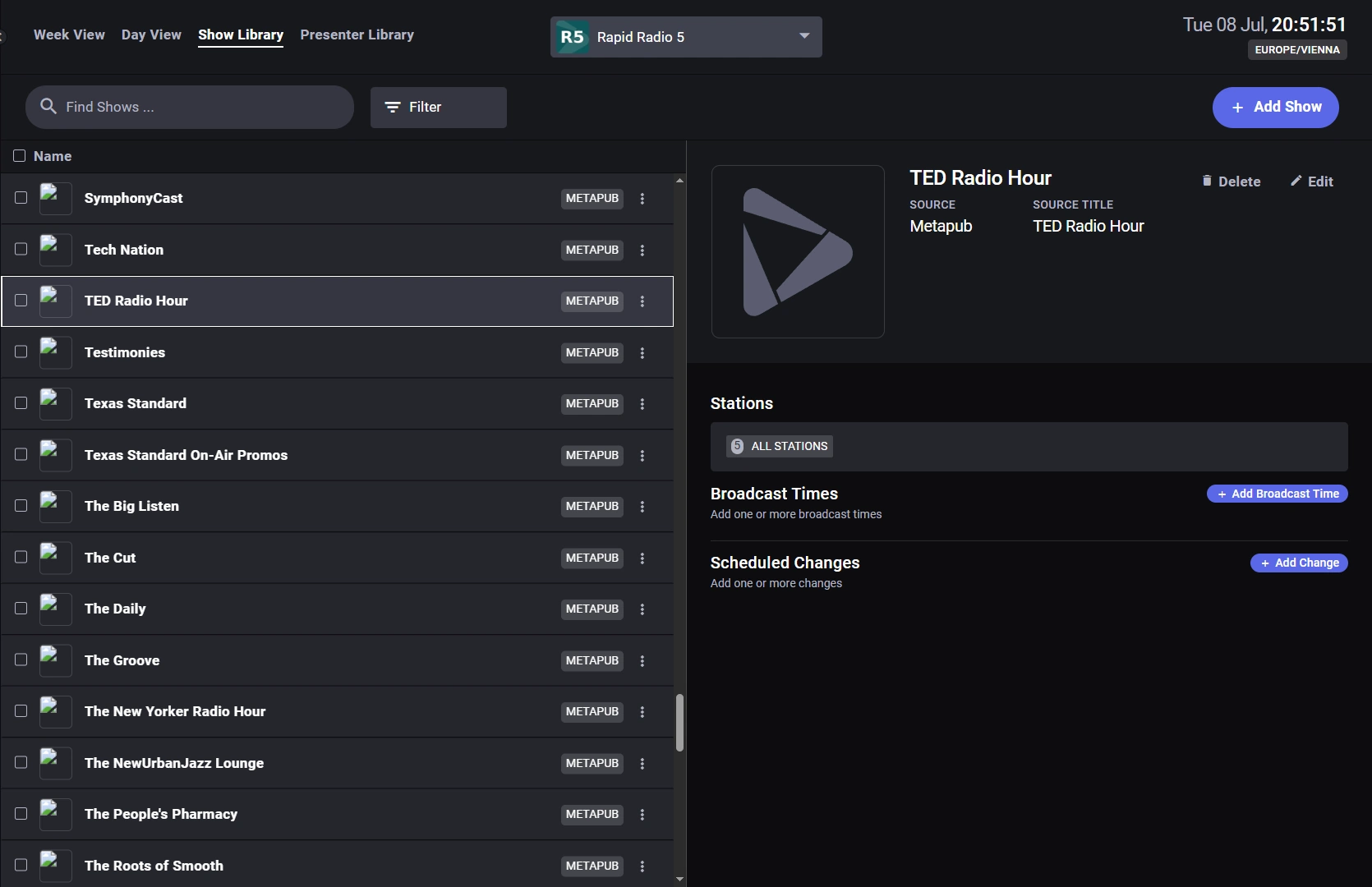Open the three-dot menu for Texas Standard

[x=642, y=404]
